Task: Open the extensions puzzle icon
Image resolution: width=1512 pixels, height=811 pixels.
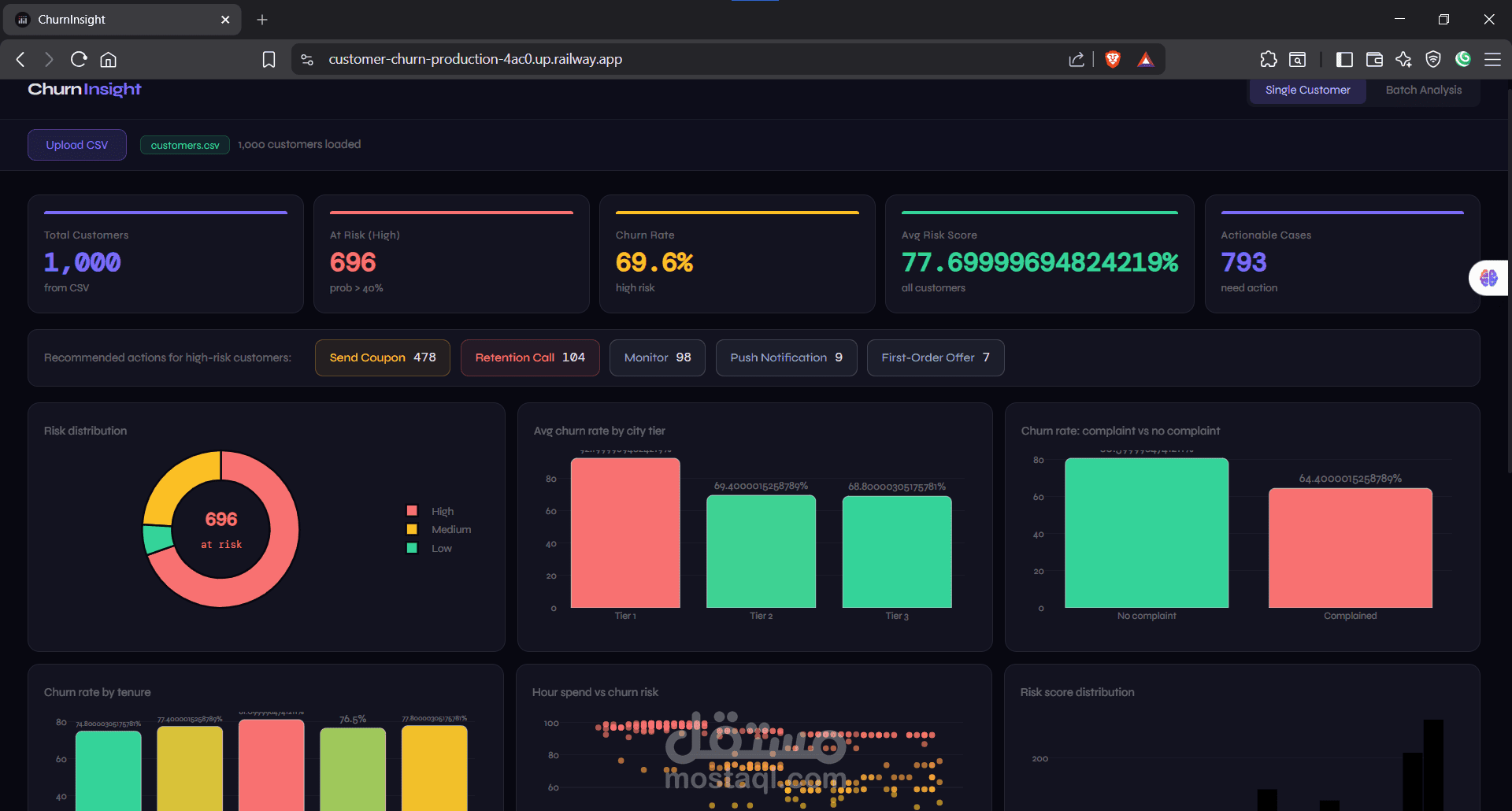Action: 1268,59
